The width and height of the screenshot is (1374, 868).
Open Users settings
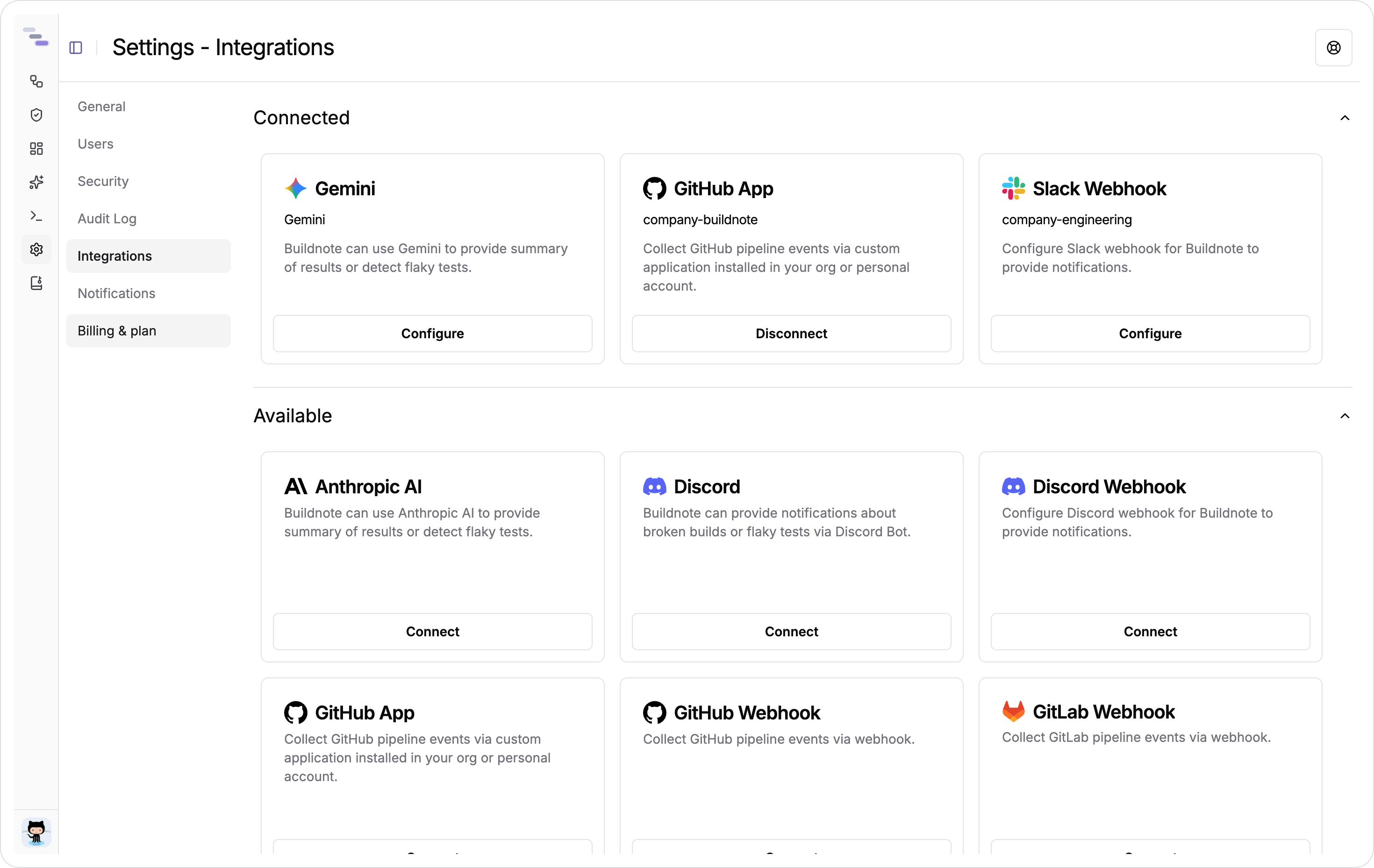click(x=148, y=144)
